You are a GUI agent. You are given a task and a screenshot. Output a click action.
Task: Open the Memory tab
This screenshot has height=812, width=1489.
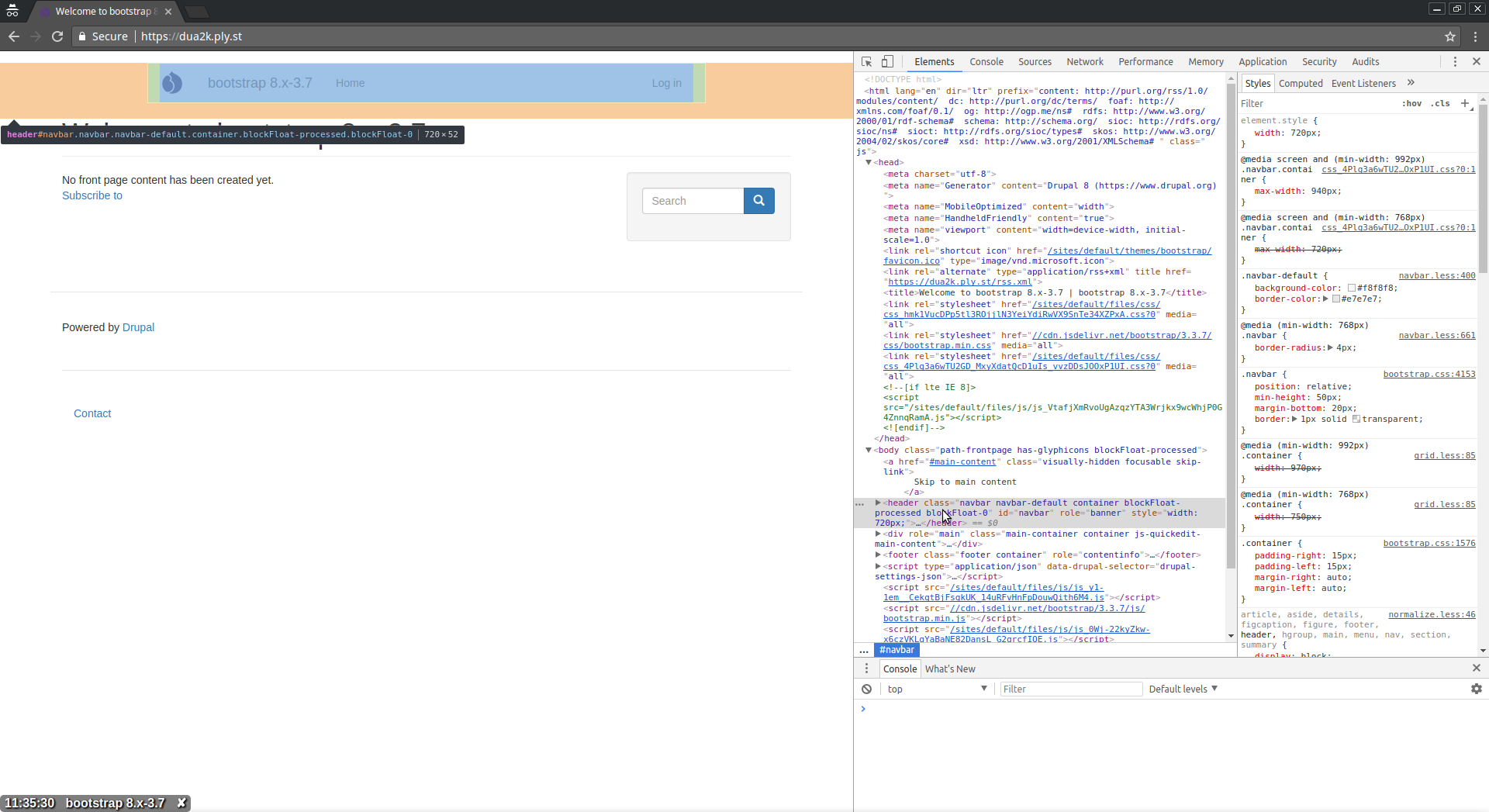1206,61
